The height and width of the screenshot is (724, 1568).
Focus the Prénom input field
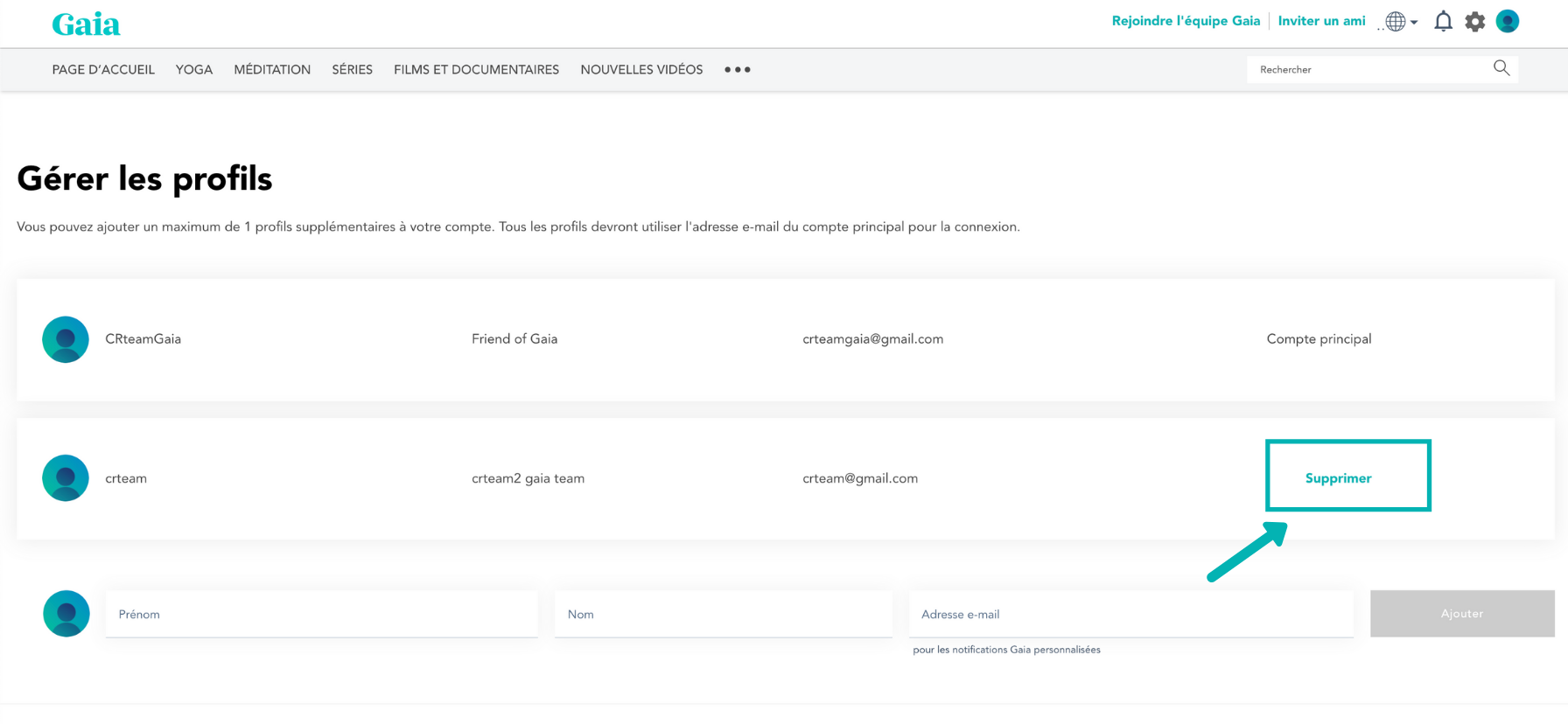point(322,614)
